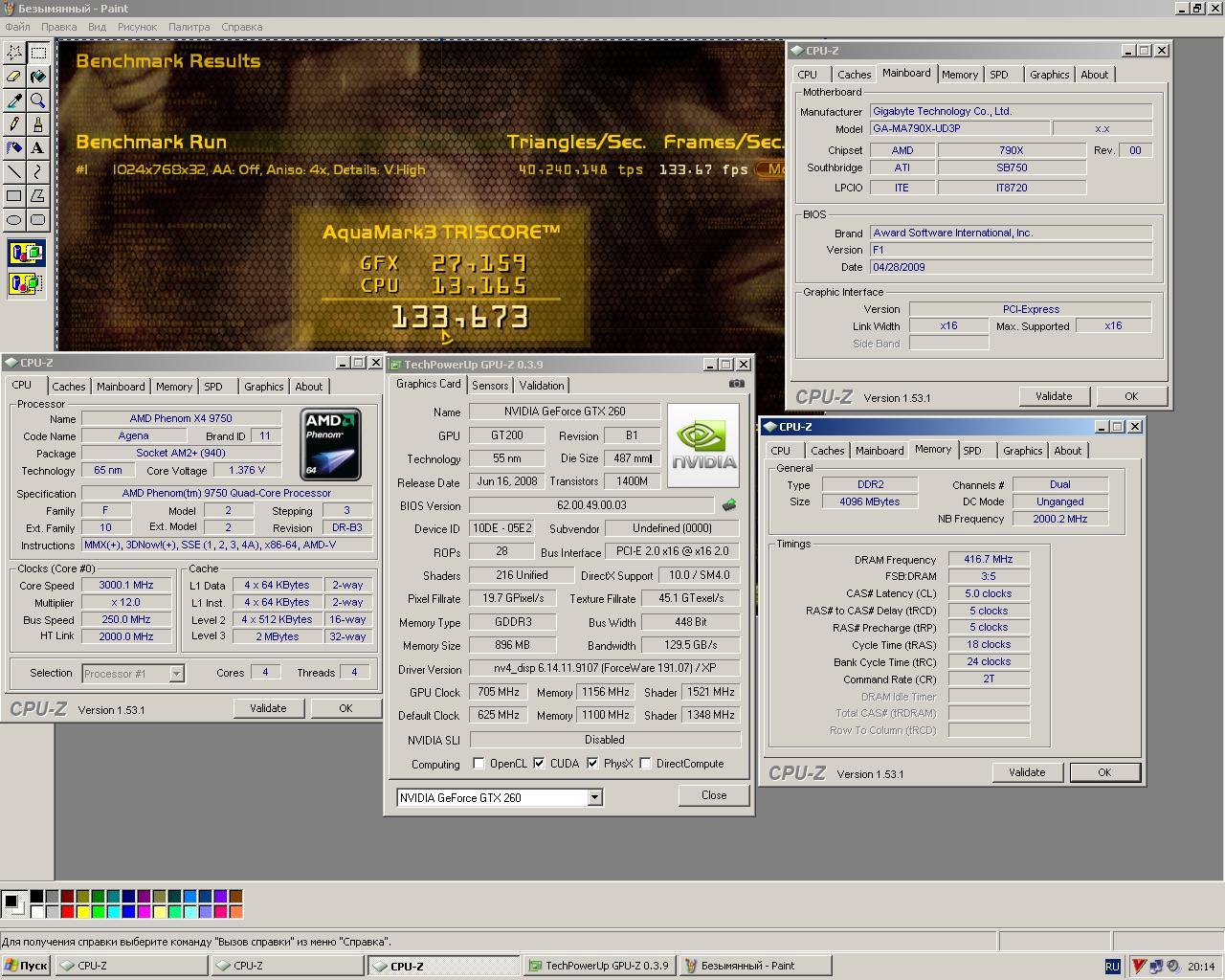1225x980 pixels.
Task: Click OK in CPU-Z Memory window
Action: [1104, 772]
